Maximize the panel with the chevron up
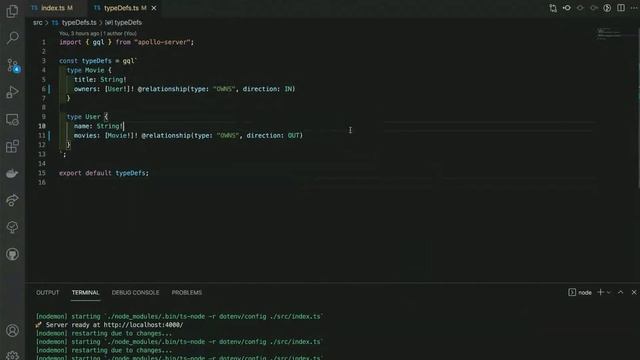640x360 pixels. click(620, 292)
